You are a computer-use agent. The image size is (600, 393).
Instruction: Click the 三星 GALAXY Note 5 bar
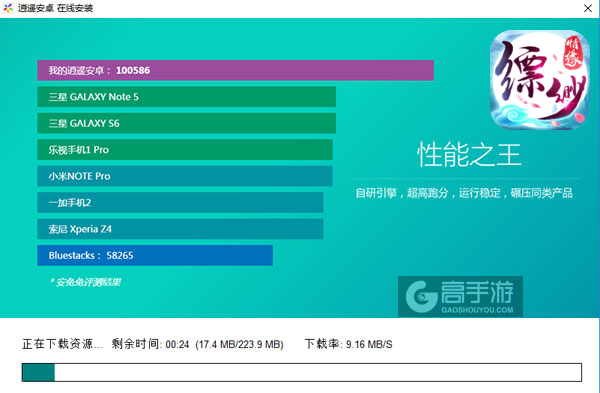pos(186,96)
